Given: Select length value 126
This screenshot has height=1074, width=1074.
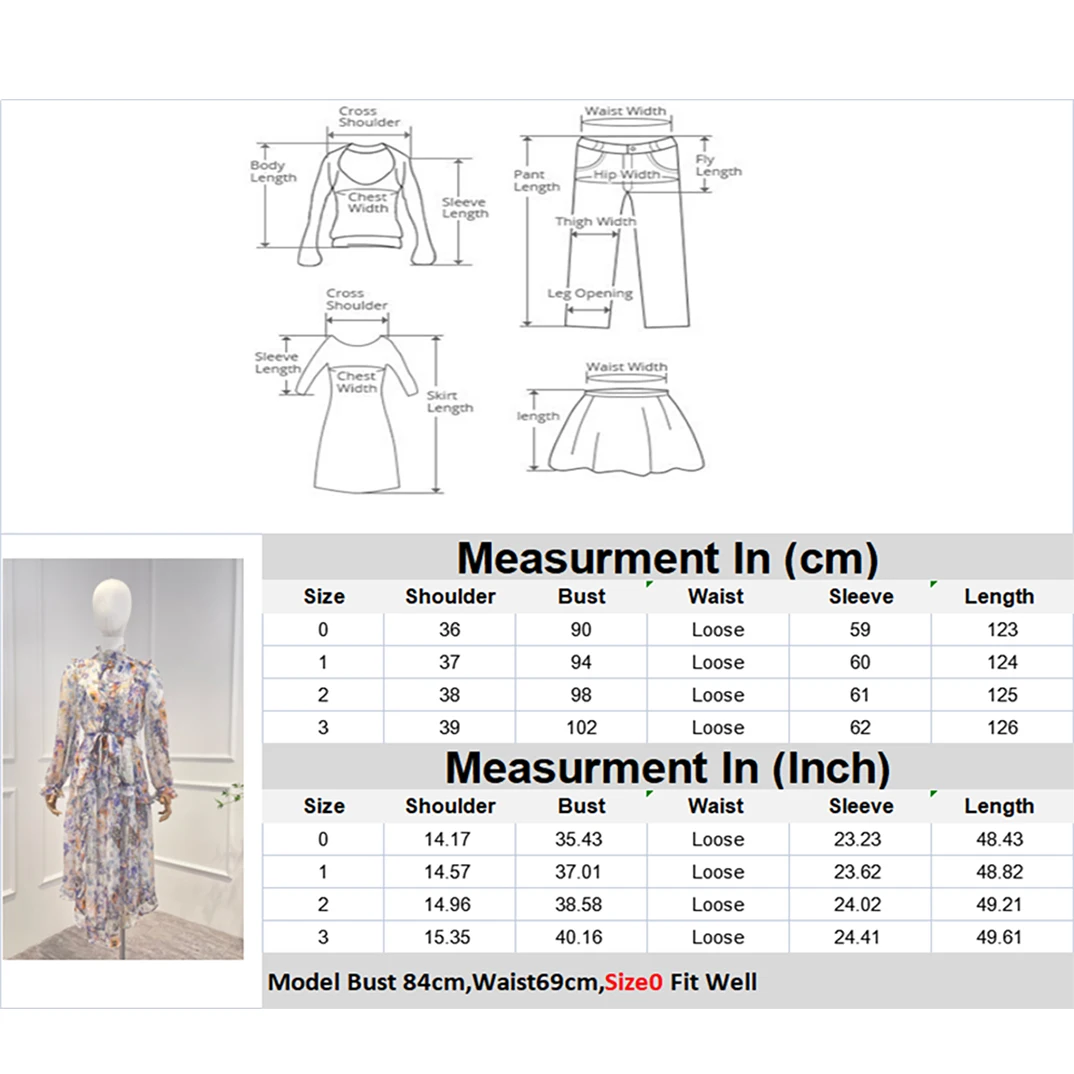Looking at the screenshot, I should 1003,727.
